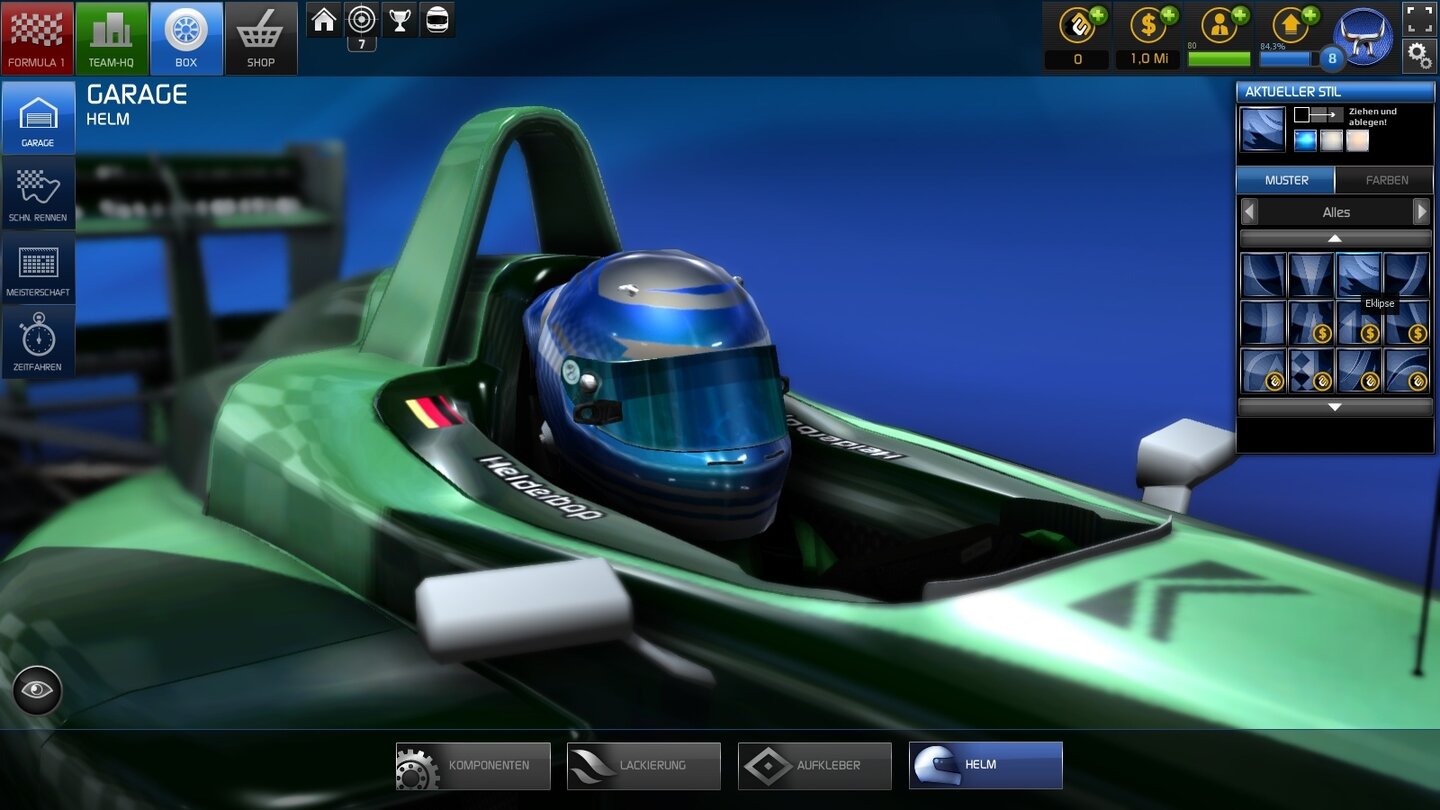Select fourth pattern in top row
The height and width of the screenshot is (810, 1440).
tap(1407, 275)
